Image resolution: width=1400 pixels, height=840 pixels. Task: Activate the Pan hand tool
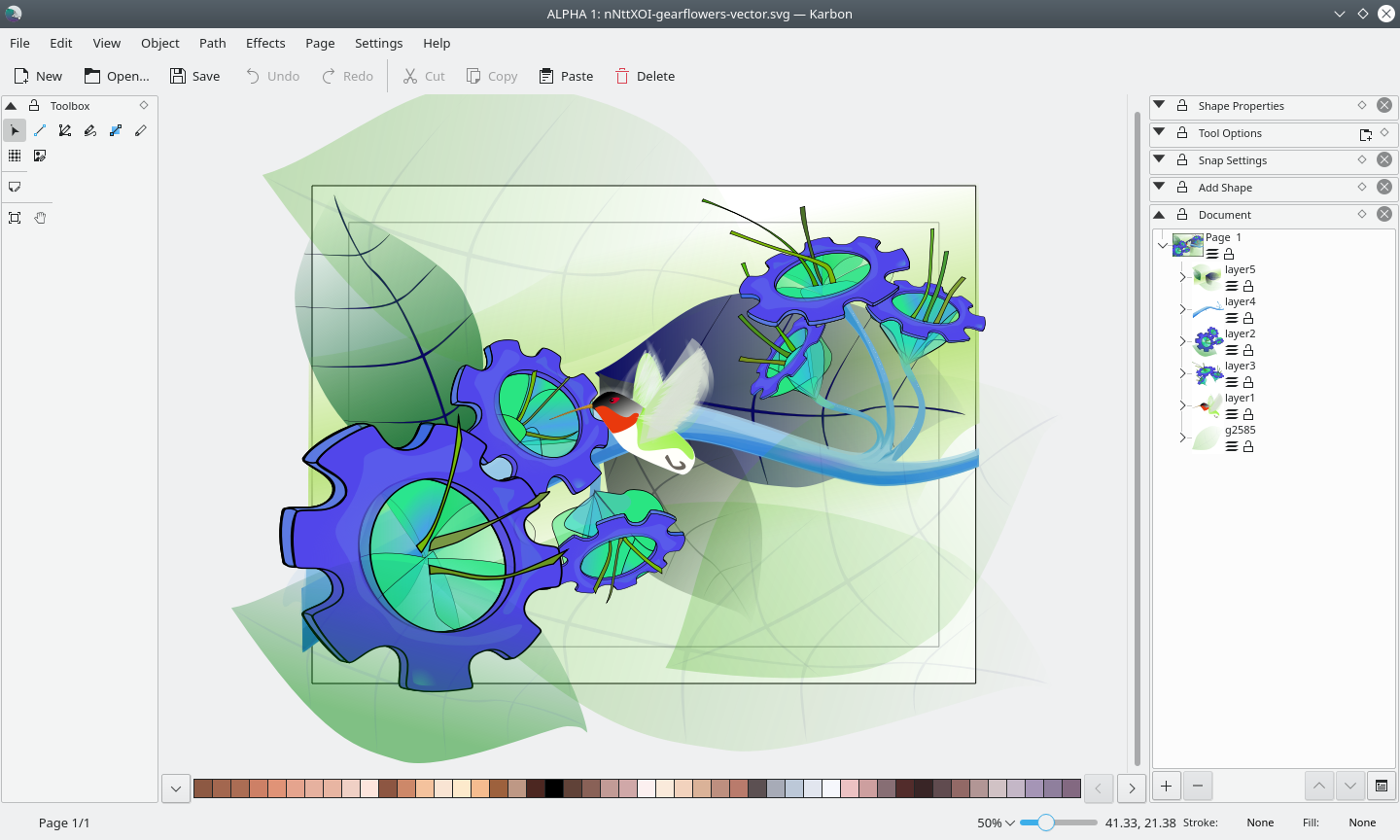tap(40, 218)
